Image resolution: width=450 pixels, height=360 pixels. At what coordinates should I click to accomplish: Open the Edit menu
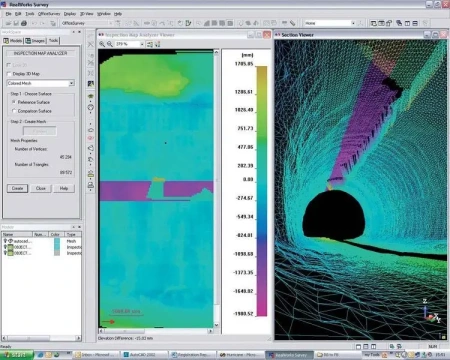(x=18, y=14)
